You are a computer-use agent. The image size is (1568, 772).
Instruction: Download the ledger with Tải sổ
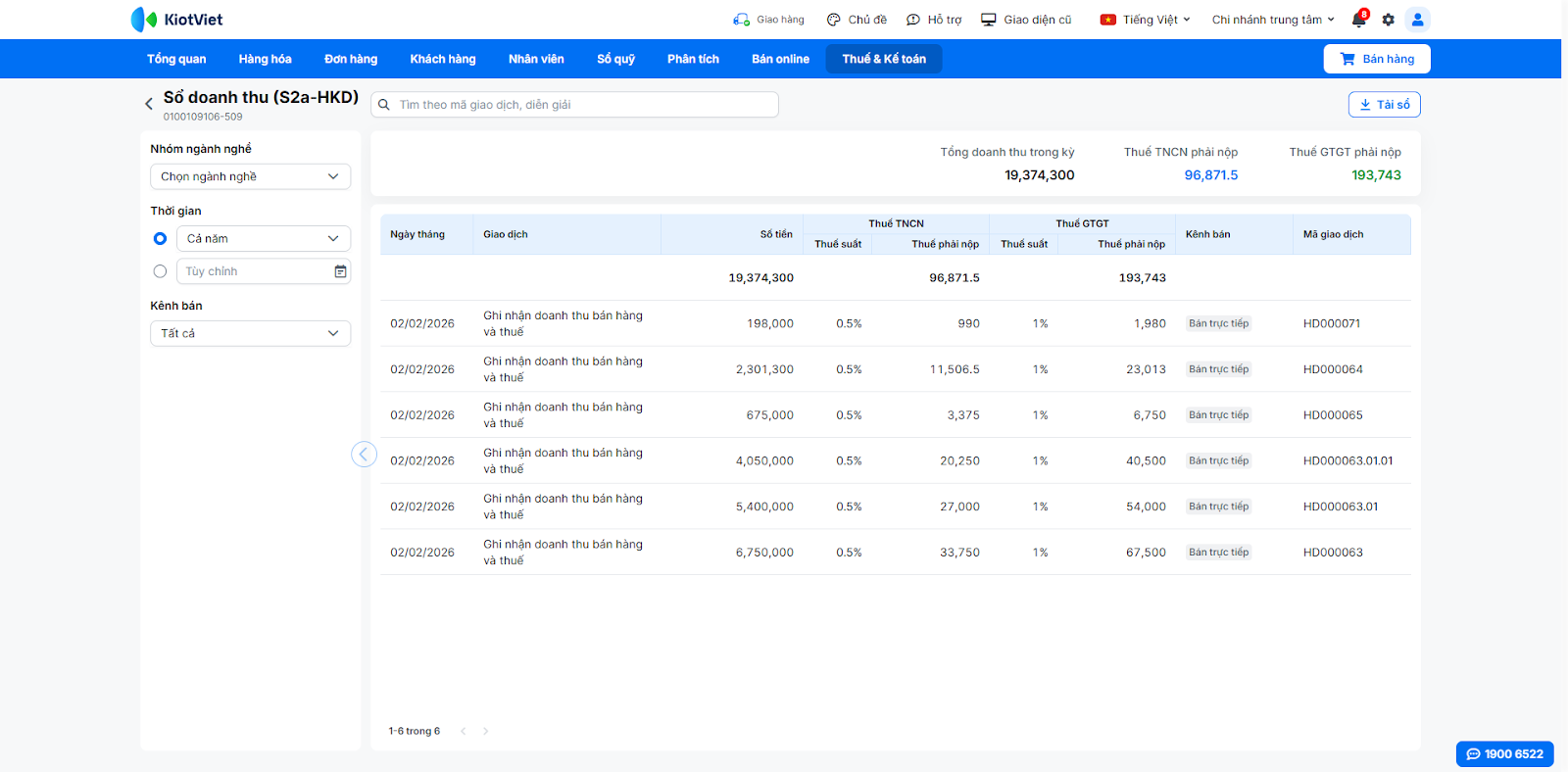click(1384, 105)
